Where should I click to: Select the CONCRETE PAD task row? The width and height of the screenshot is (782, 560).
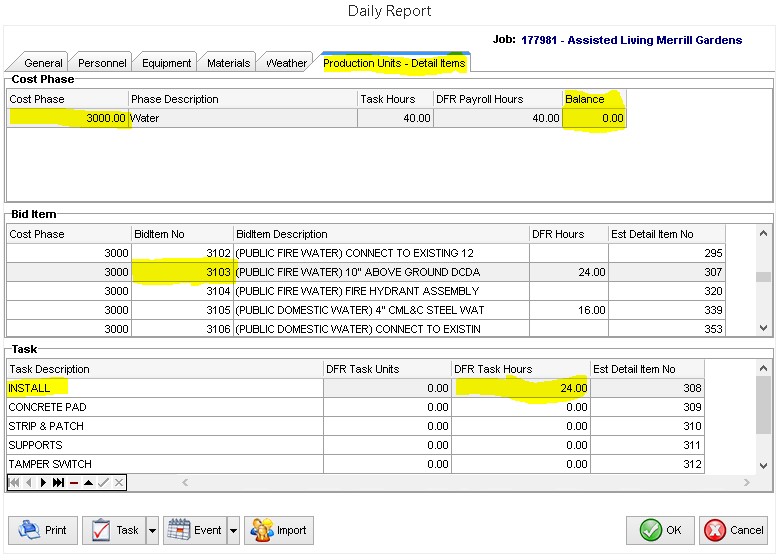tap(355, 407)
